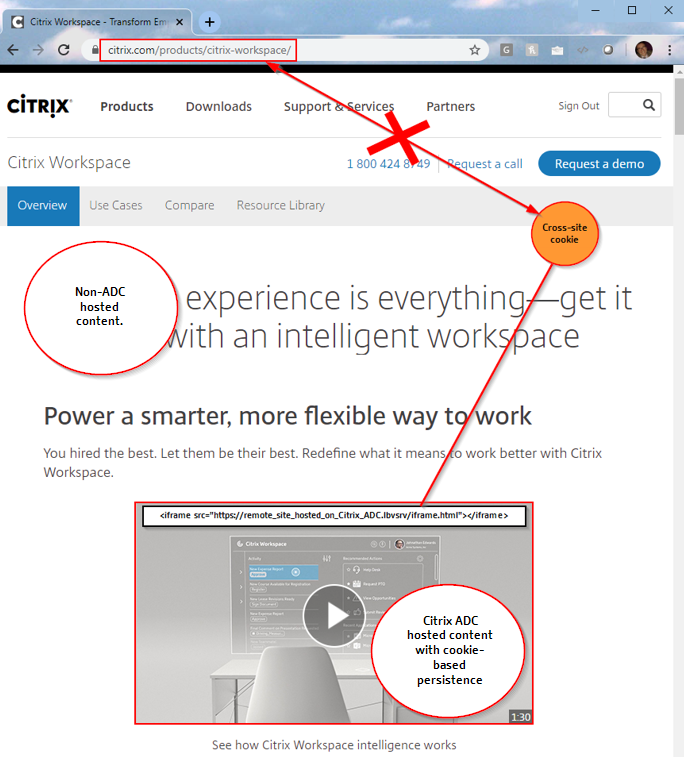This screenshot has width=684, height=757.
Task: Open the briefcase extension icon
Action: pos(557,50)
